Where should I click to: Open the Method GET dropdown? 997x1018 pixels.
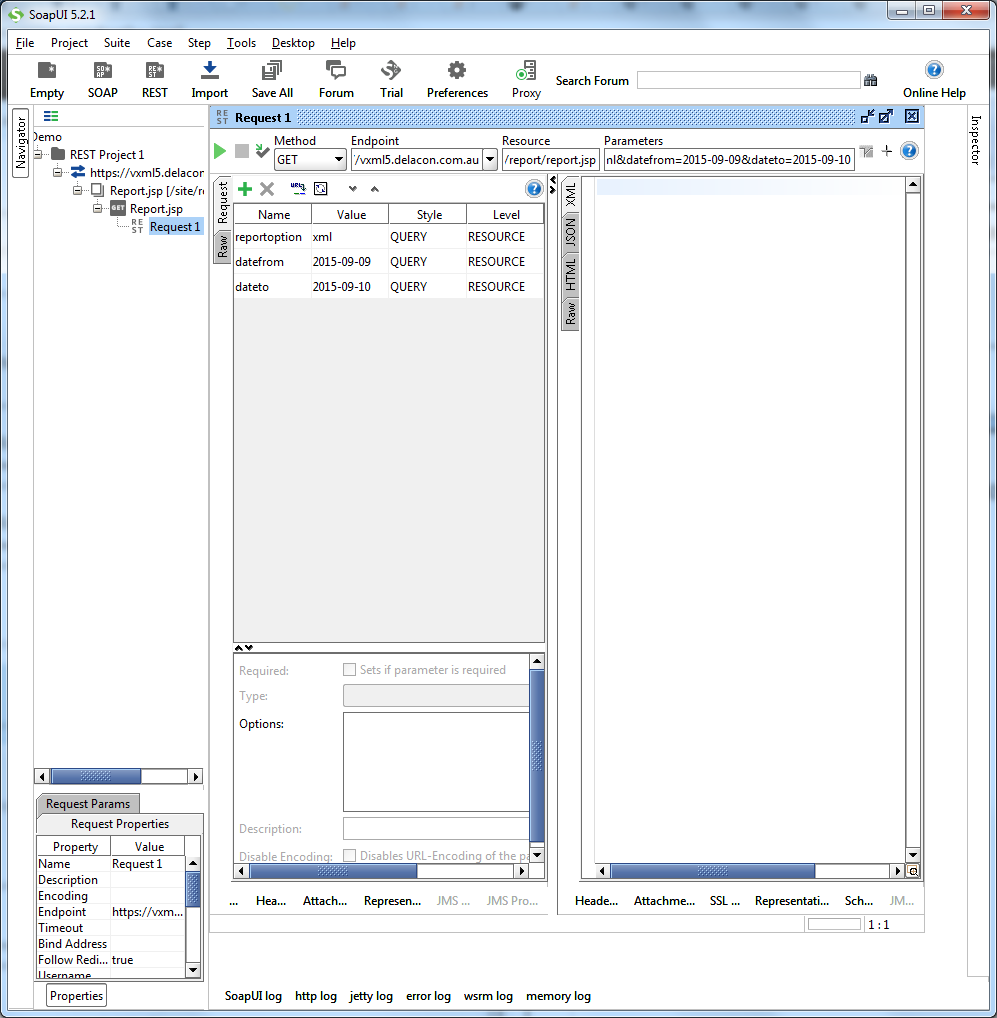(338, 159)
